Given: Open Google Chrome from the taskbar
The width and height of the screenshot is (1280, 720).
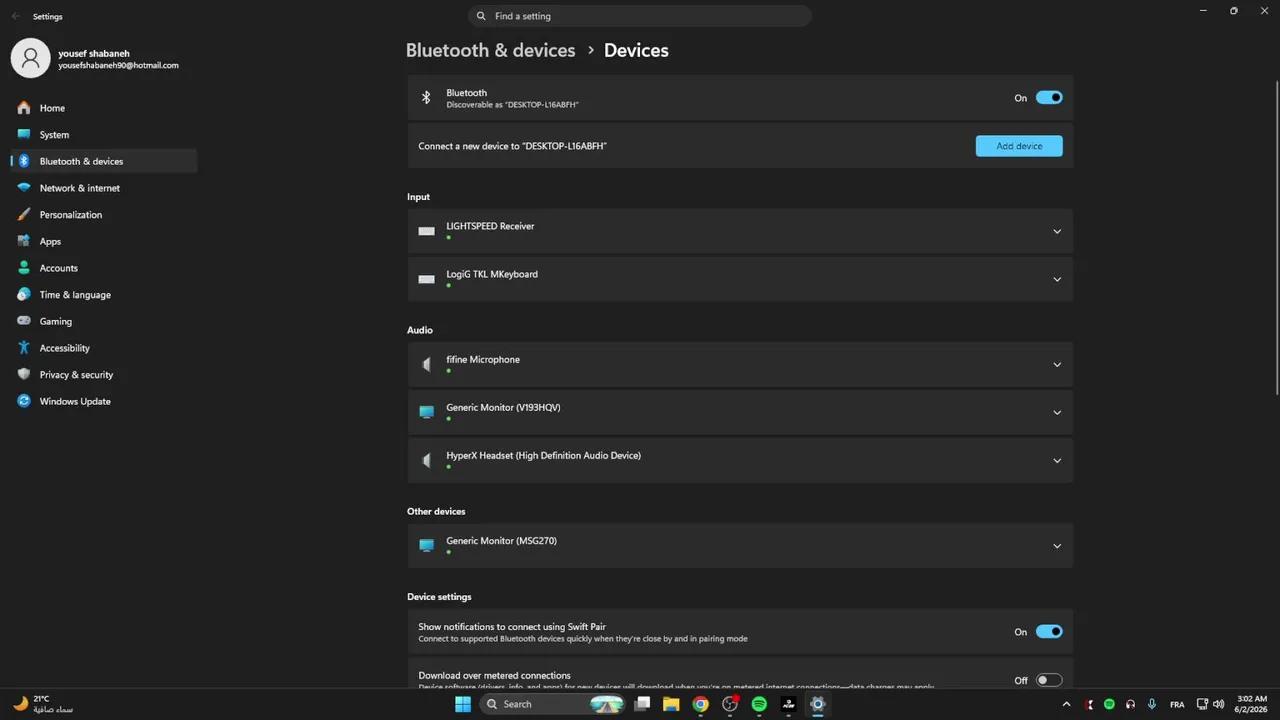Looking at the screenshot, I should [x=701, y=704].
